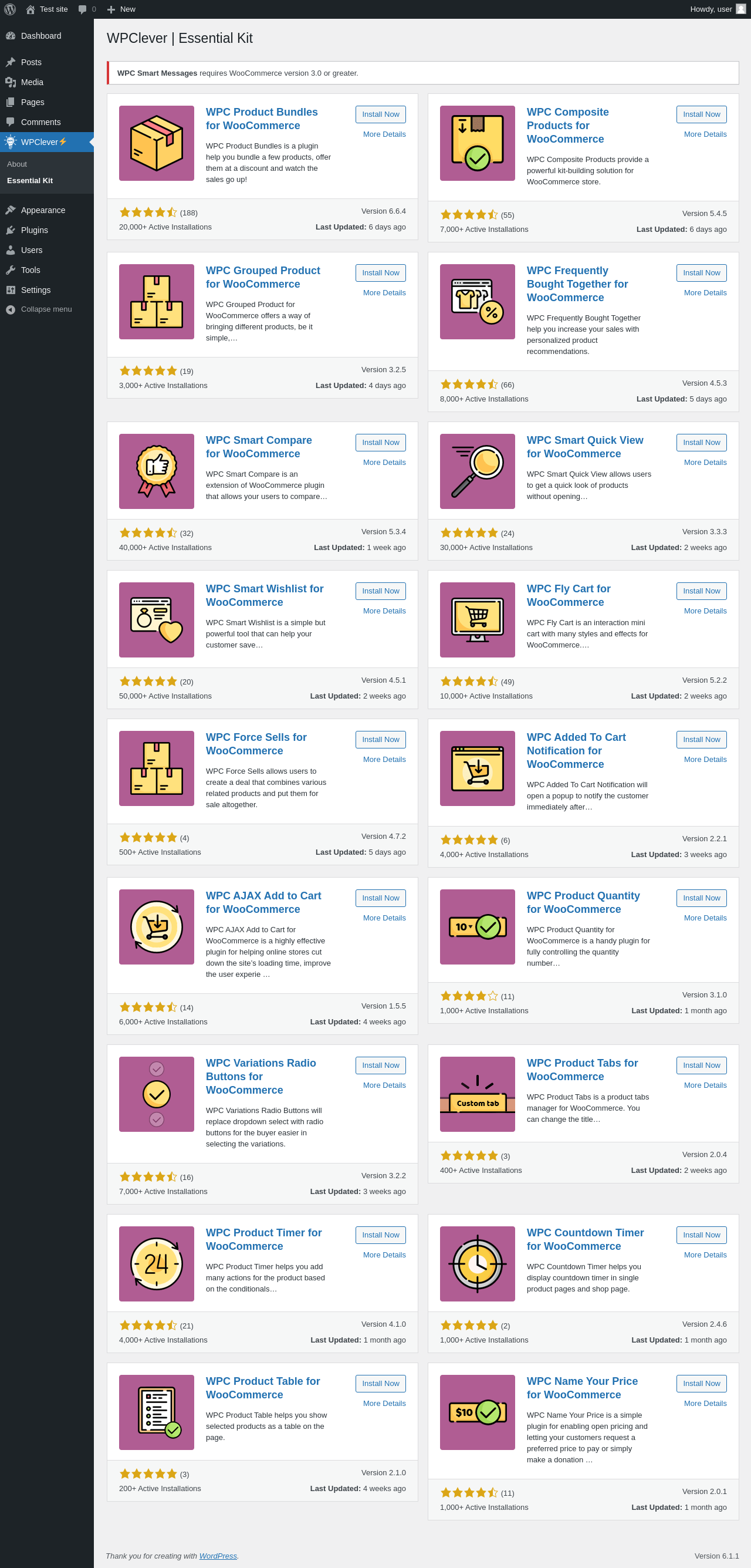Open the New content dropdown
Image resolution: width=751 pixels, height=1568 pixels.
click(x=121, y=9)
